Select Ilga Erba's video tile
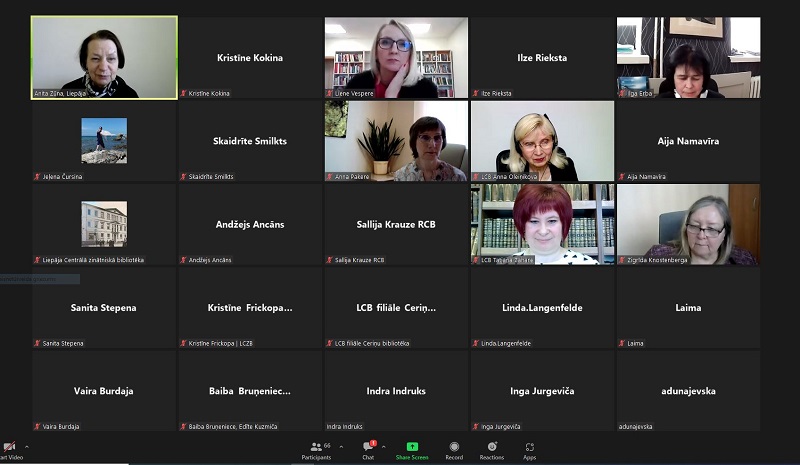 (688, 57)
